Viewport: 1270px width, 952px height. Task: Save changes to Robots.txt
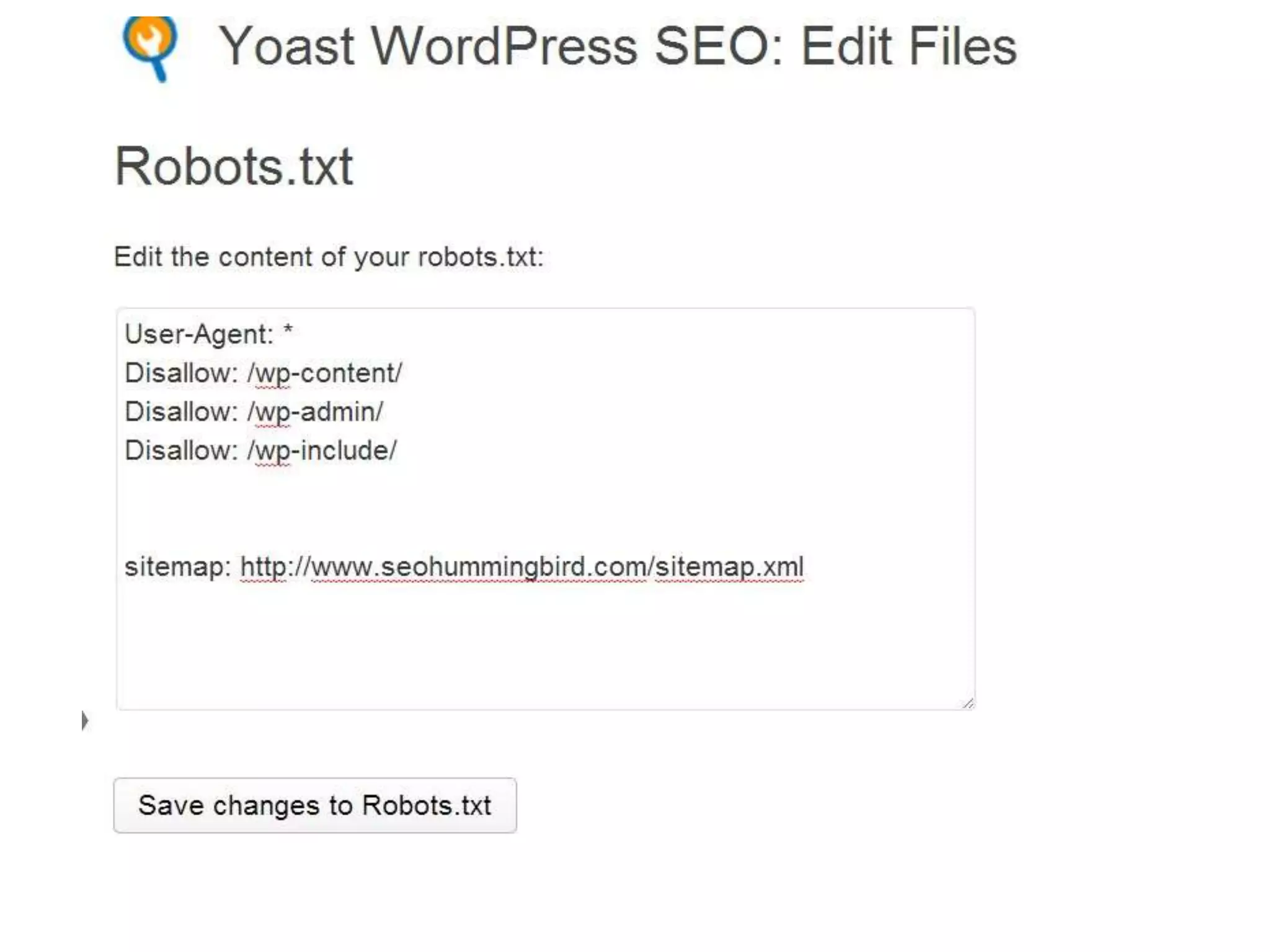[x=315, y=805]
